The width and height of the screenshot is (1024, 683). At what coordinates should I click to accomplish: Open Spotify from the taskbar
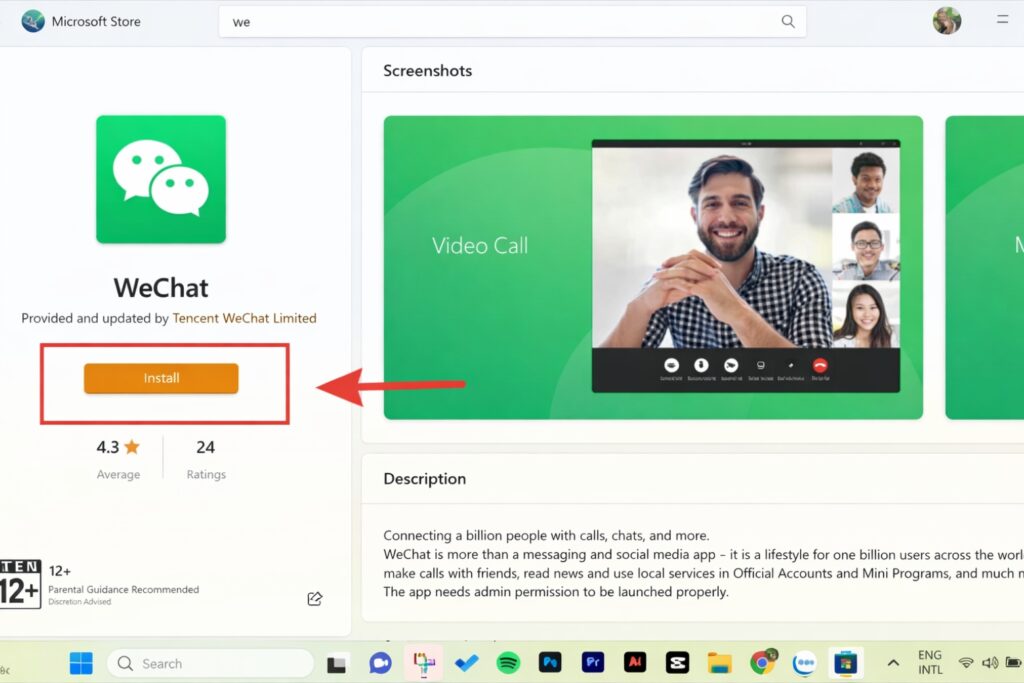[x=508, y=663]
